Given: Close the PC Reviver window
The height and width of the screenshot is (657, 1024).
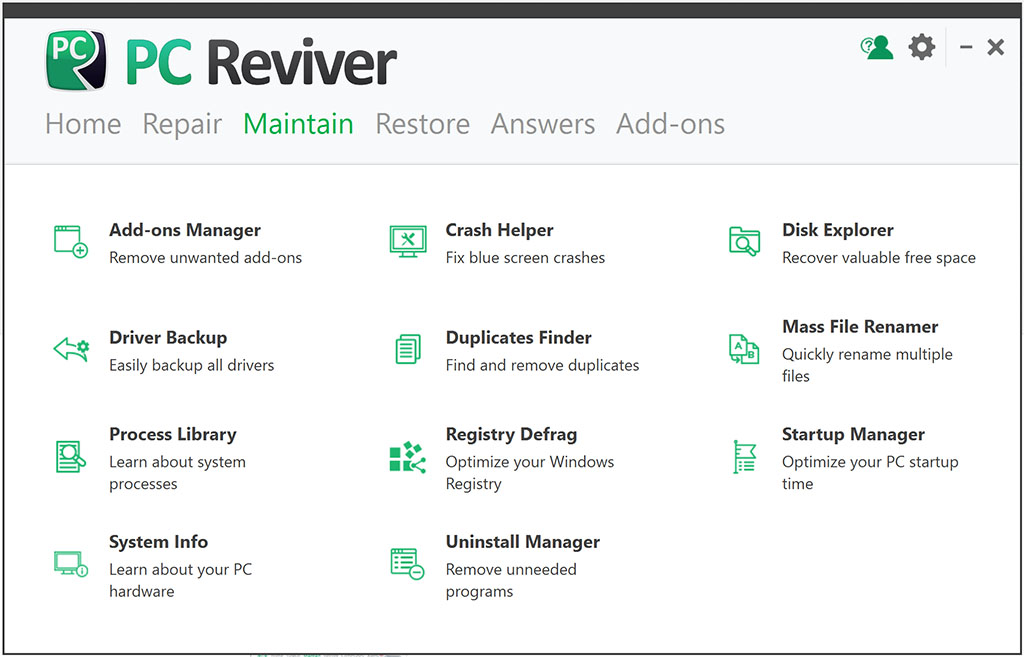Looking at the screenshot, I should click(x=996, y=47).
